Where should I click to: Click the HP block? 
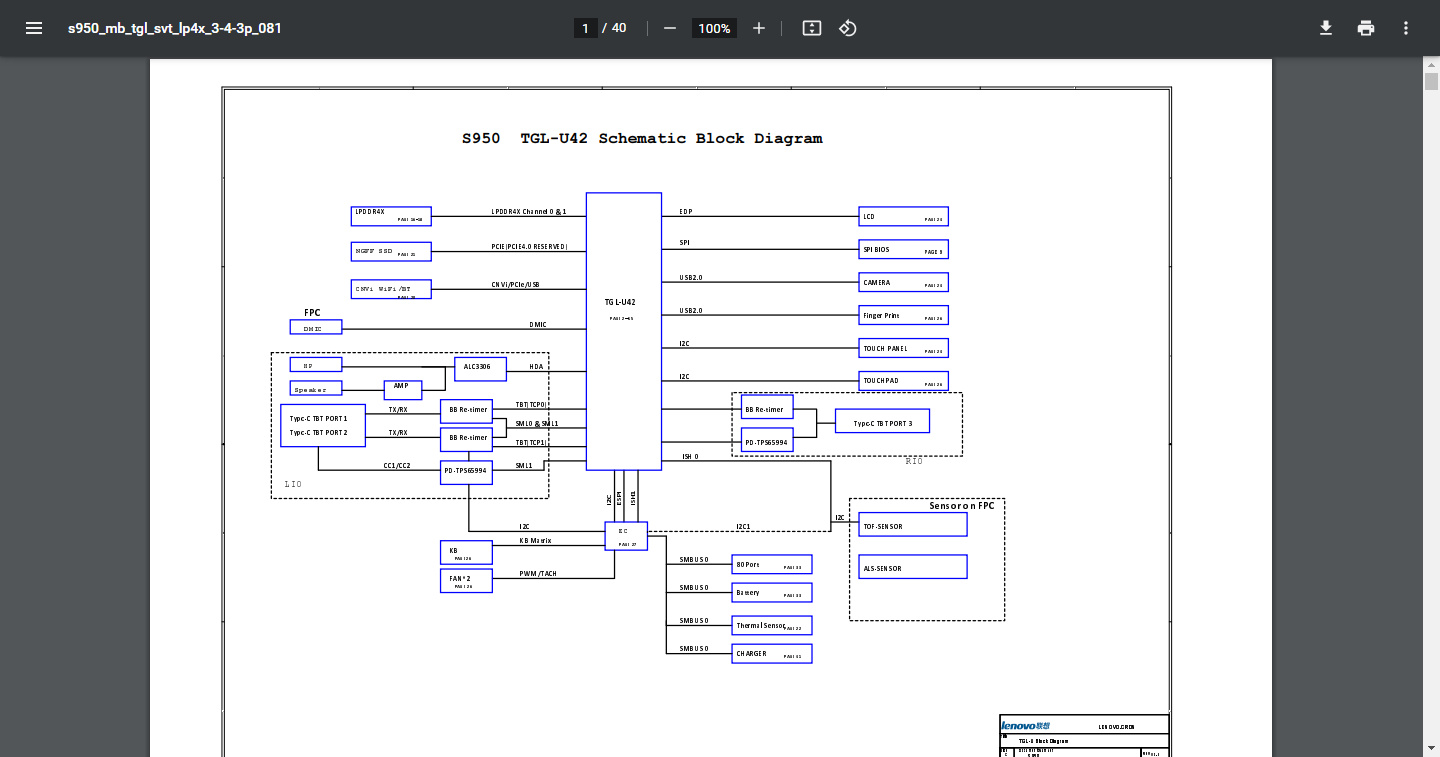316,365
